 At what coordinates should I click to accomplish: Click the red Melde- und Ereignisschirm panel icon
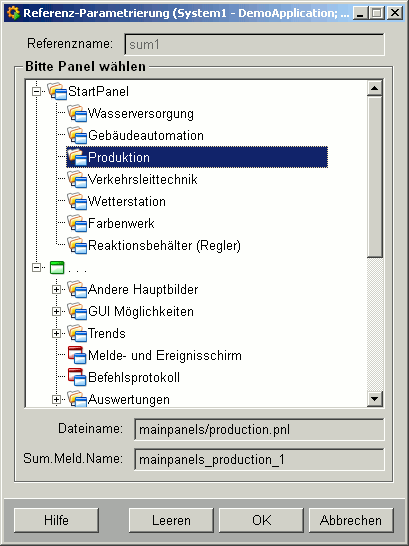pyautogui.click(x=77, y=355)
